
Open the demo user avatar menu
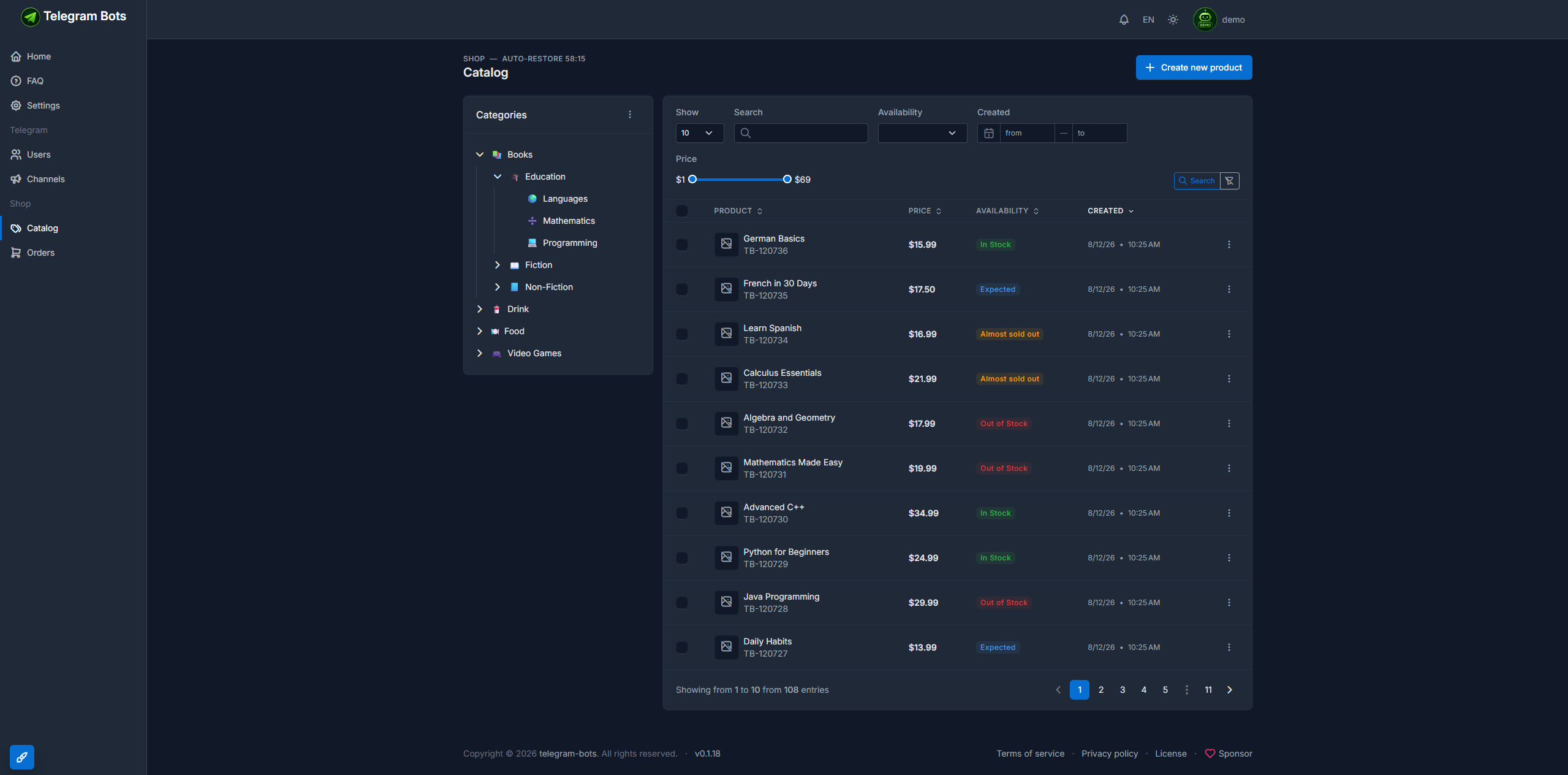point(1219,20)
